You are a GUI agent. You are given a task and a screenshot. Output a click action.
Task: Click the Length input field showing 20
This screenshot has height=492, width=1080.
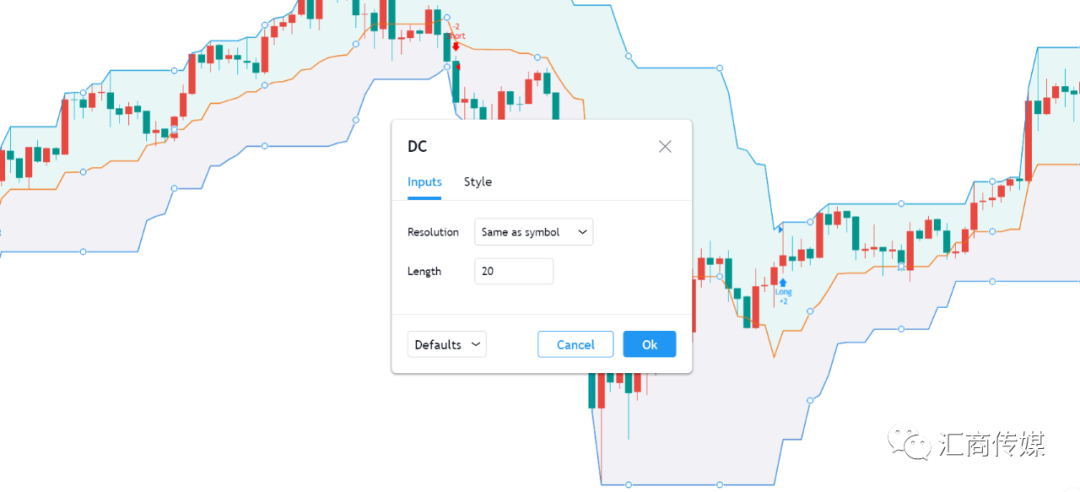pyautogui.click(x=514, y=271)
